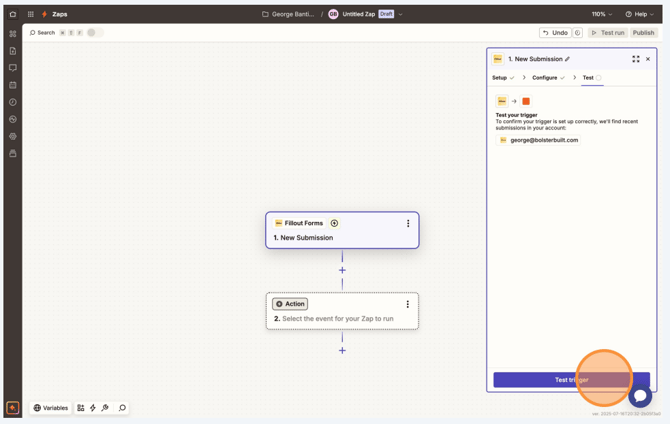Open the apps grid launcher
Viewport: 670px width, 424px height.
click(x=30, y=14)
